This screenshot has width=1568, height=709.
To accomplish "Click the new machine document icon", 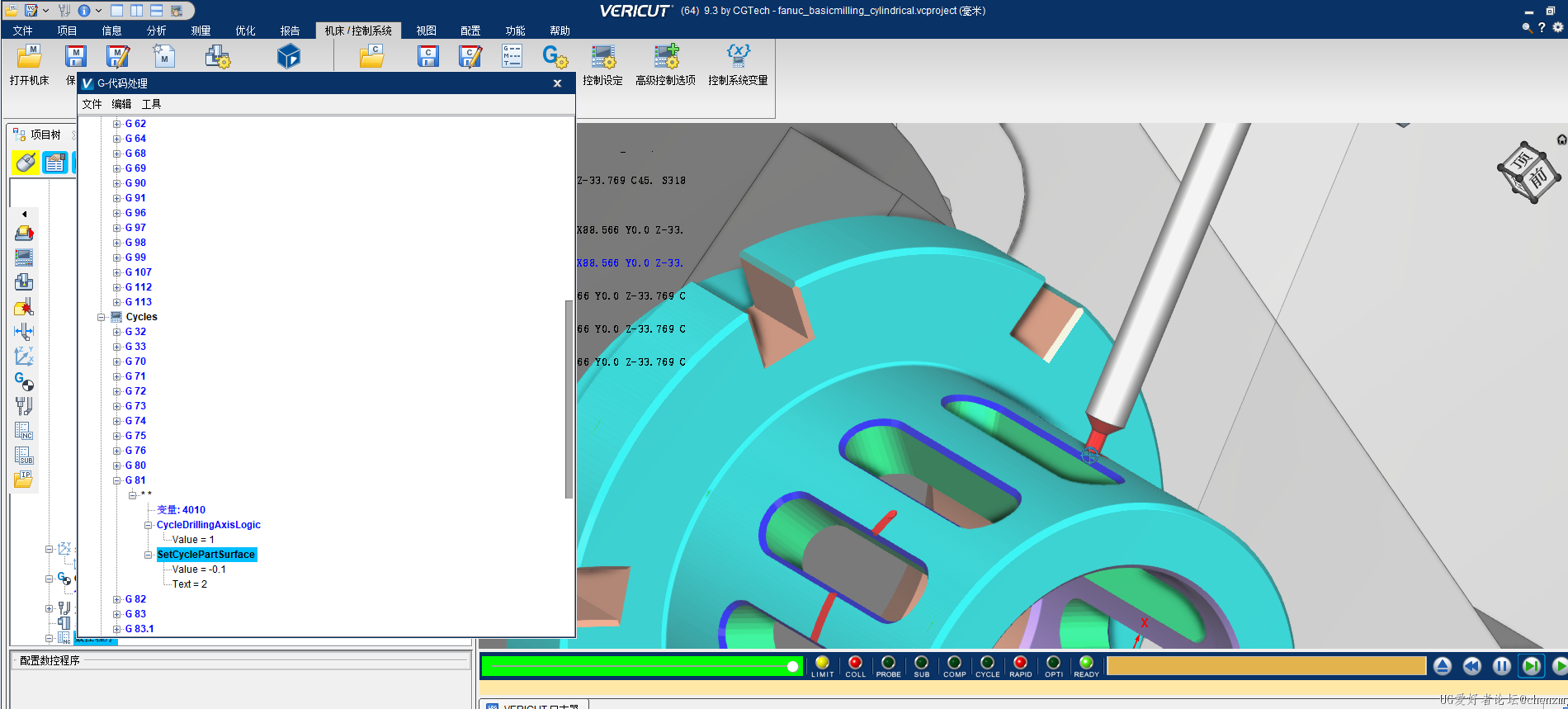I will point(163,55).
